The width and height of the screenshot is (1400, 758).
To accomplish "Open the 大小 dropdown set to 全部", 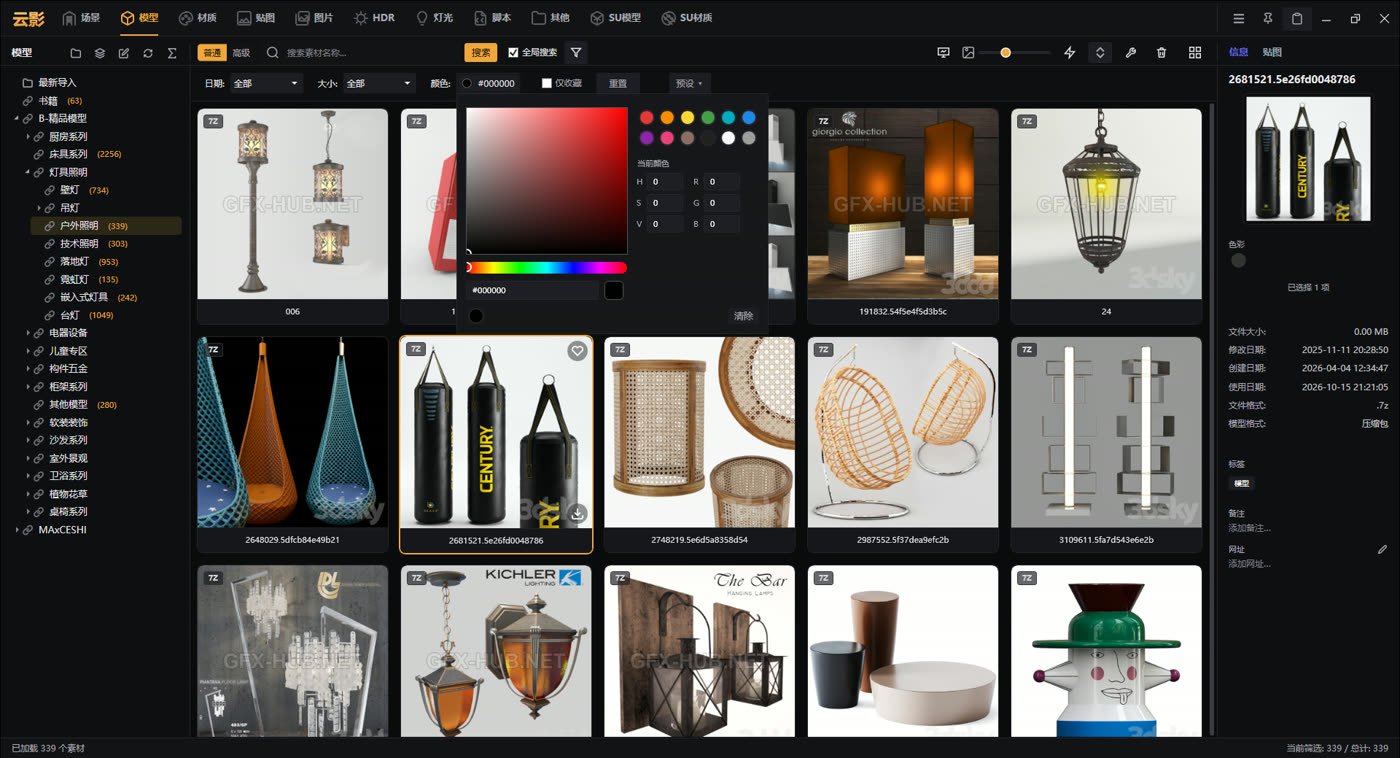I will pyautogui.click(x=379, y=83).
